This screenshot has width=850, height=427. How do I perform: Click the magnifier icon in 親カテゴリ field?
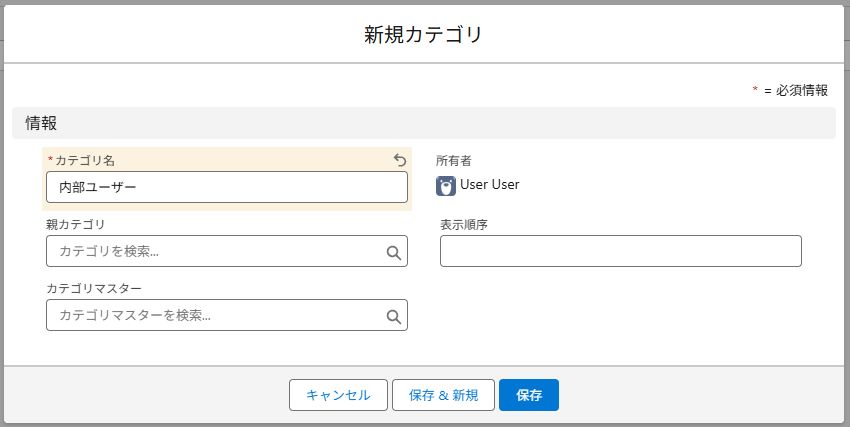(x=394, y=252)
